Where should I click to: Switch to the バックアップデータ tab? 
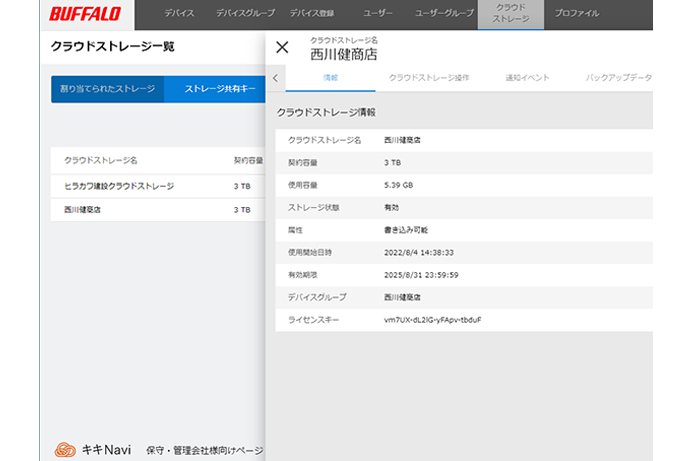pos(618,78)
